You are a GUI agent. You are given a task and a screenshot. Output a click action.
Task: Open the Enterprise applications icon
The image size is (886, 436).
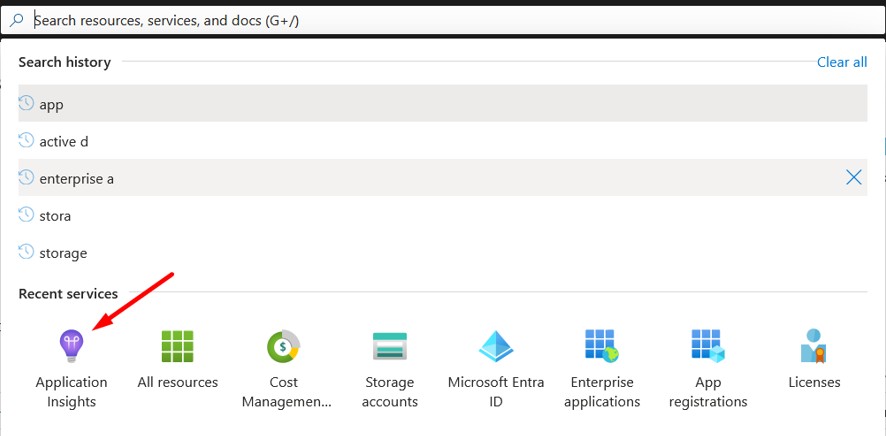pos(602,346)
